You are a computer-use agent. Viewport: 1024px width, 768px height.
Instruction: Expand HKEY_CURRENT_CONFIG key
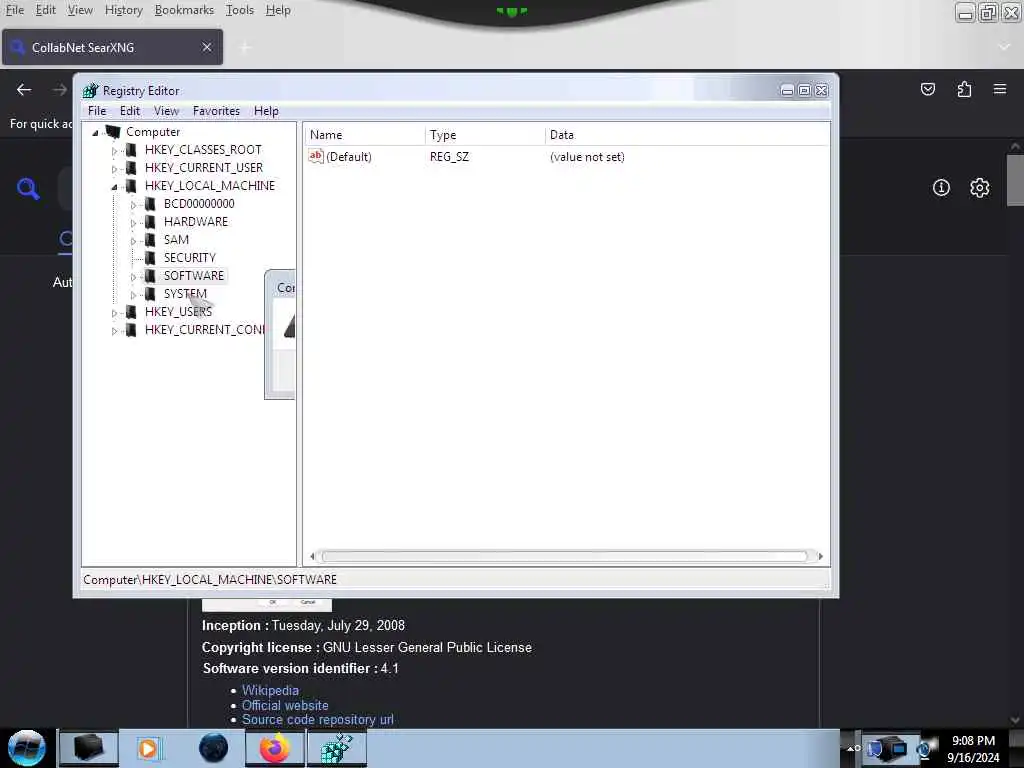(114, 331)
